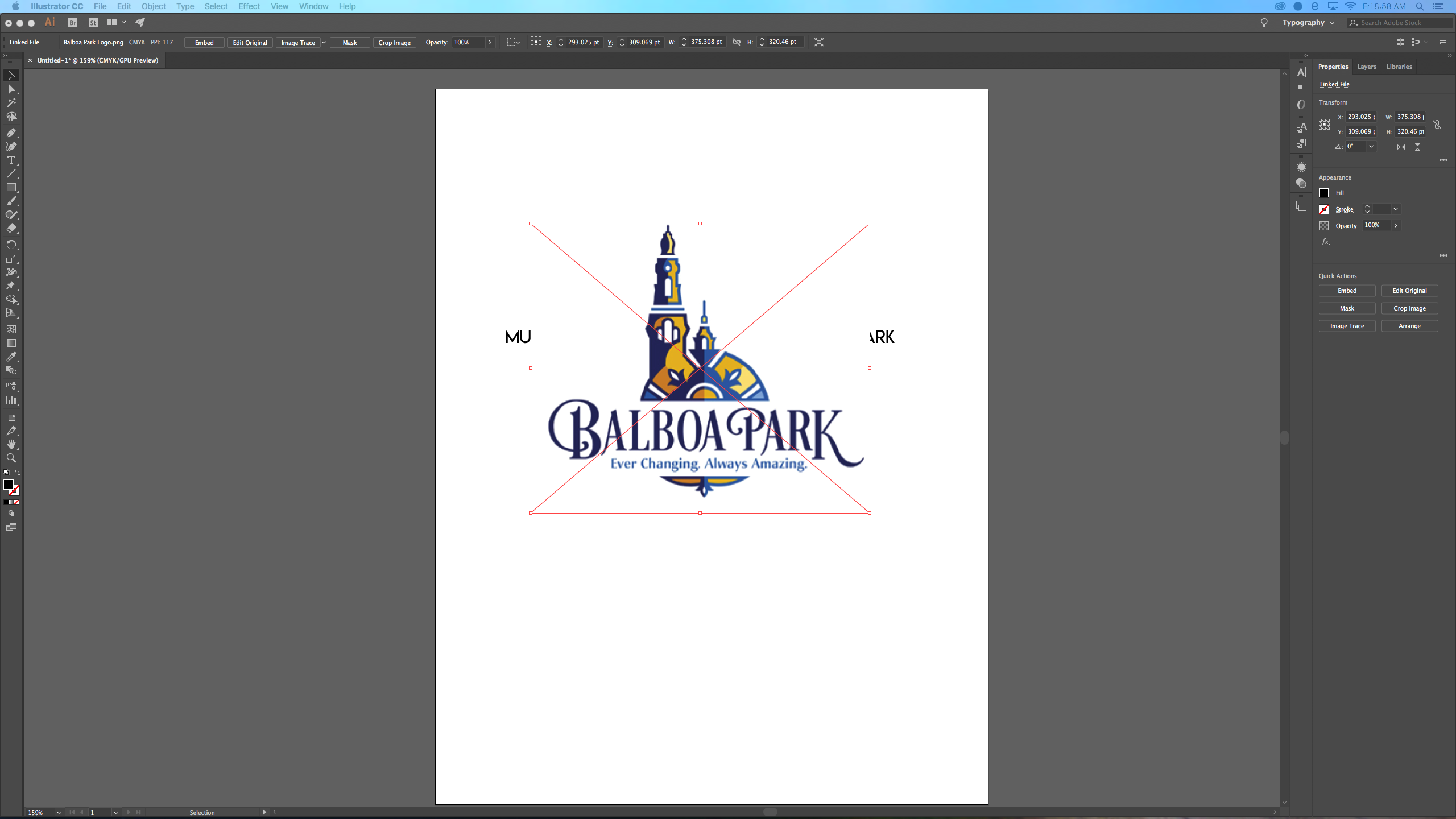Open stroke weight dropdown in Appearance
1456x819 pixels.
pos(1396,209)
